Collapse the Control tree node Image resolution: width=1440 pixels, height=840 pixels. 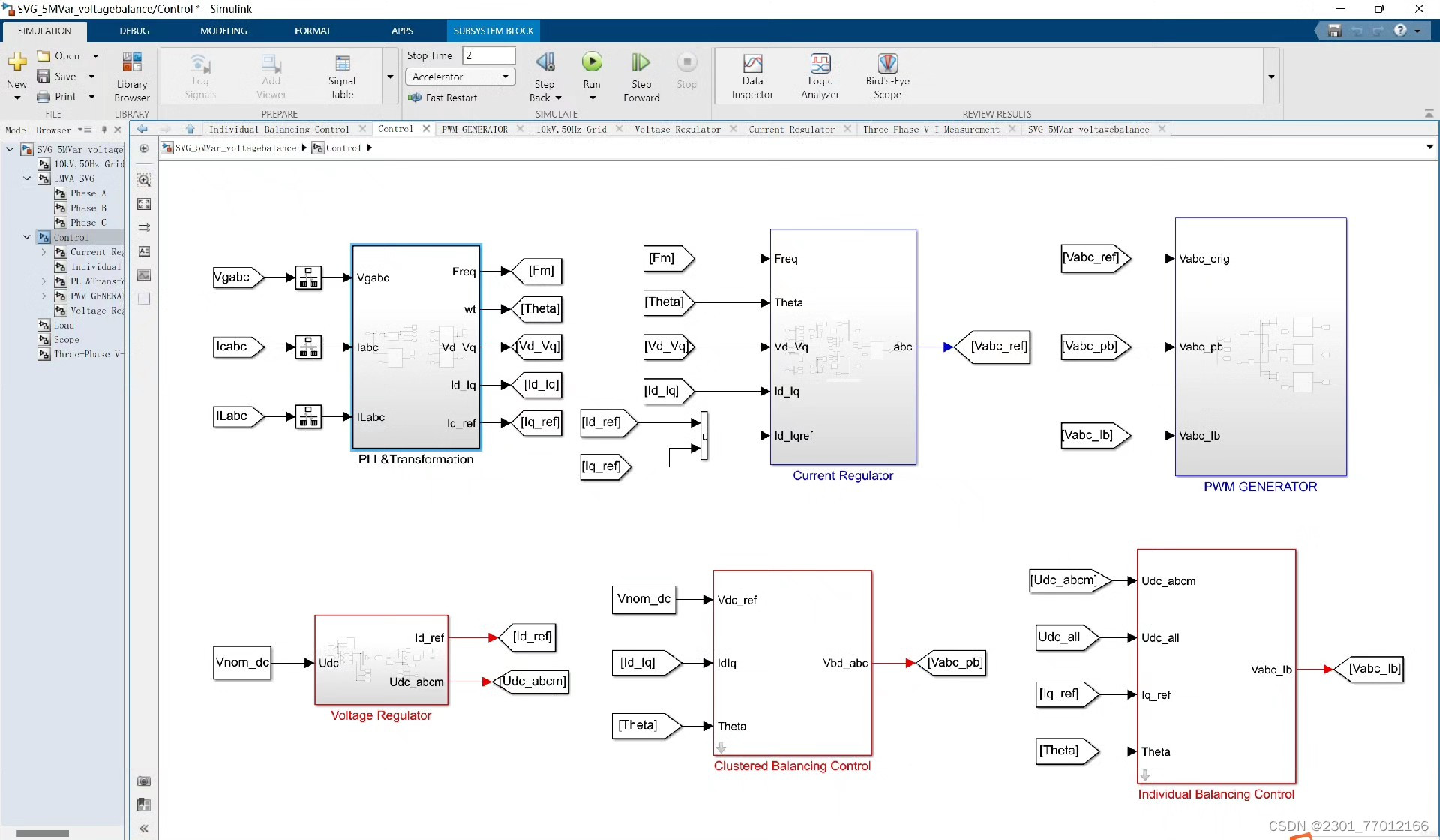coord(27,237)
